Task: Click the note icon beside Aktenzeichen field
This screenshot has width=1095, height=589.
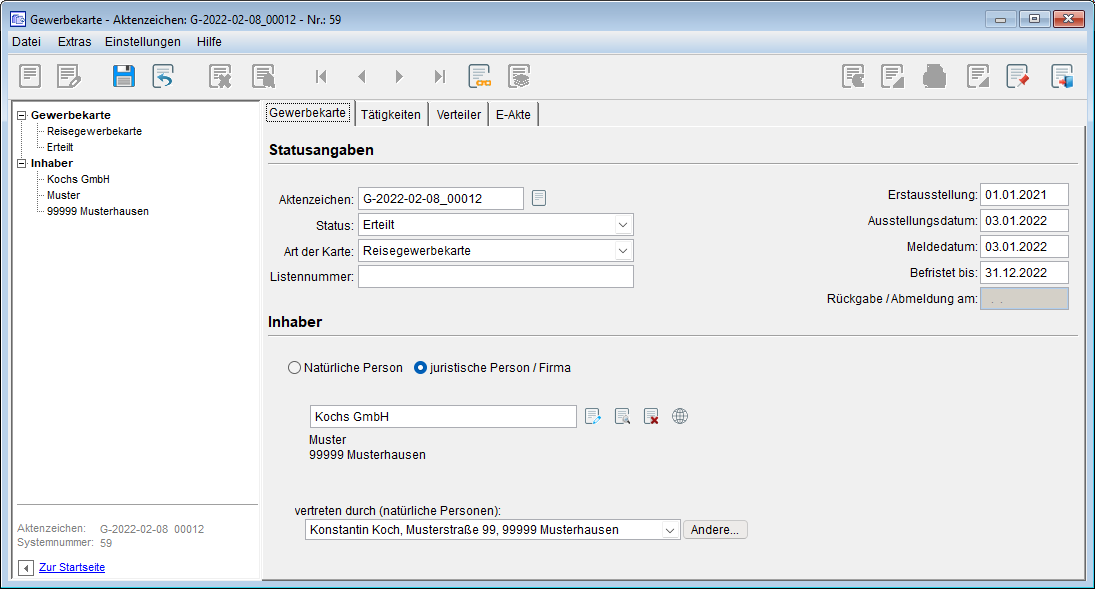Action: (539, 198)
